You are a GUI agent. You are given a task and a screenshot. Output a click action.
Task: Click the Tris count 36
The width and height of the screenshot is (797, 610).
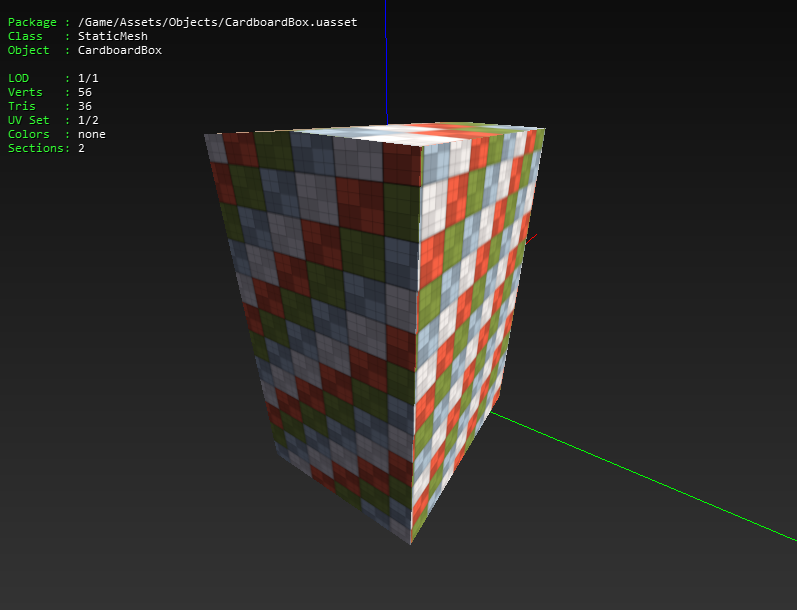[85, 106]
